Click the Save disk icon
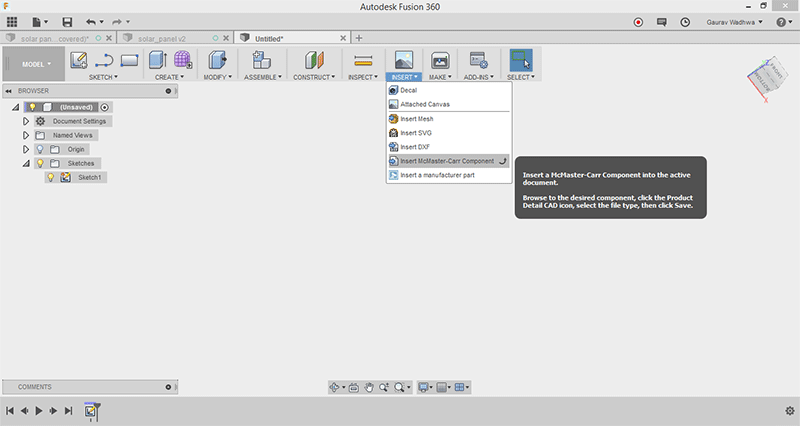 [x=67, y=22]
